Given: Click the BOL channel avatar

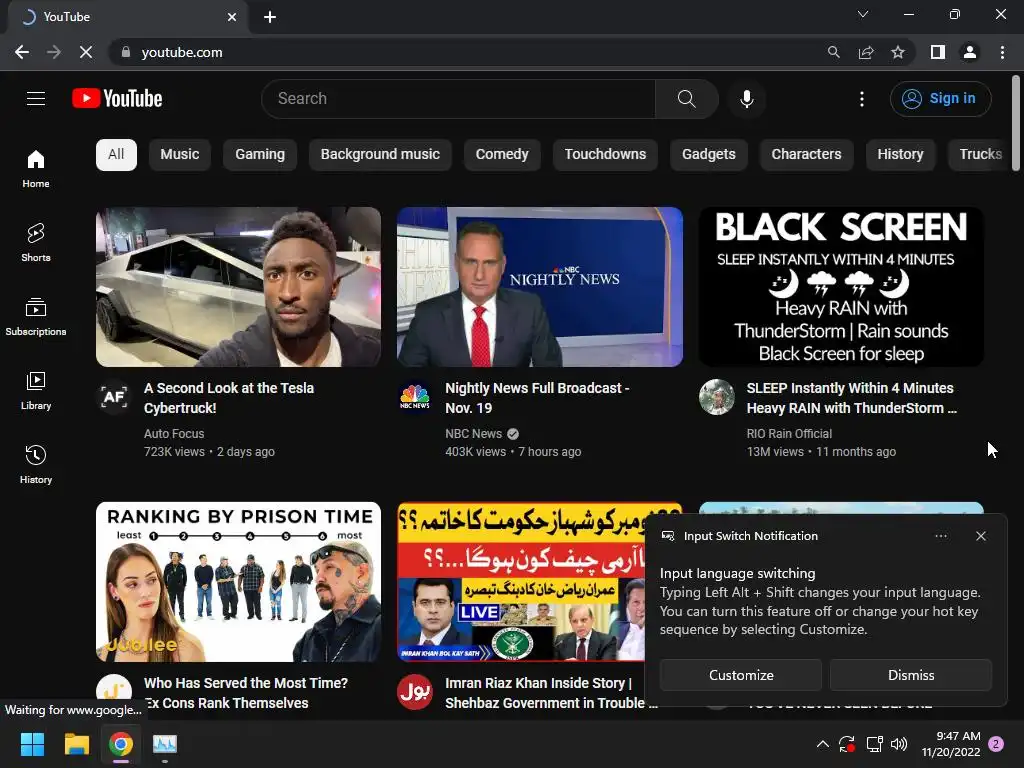Looking at the screenshot, I should [x=415, y=692].
